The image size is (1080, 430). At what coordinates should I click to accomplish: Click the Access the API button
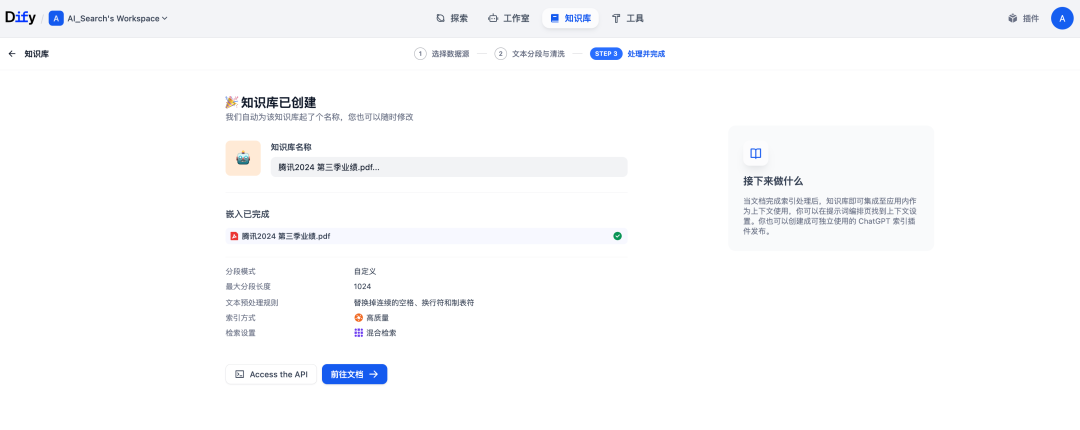pos(271,374)
